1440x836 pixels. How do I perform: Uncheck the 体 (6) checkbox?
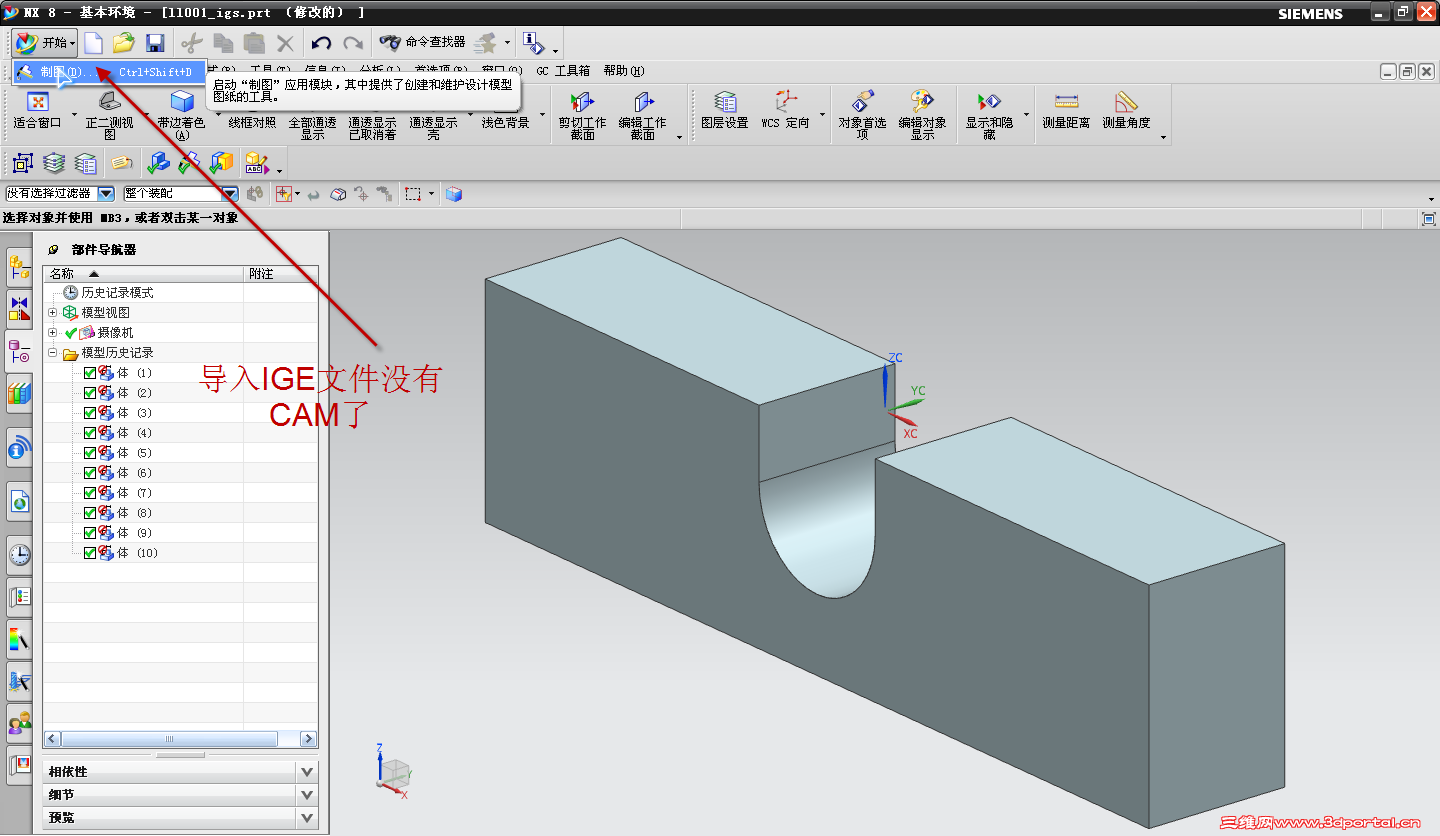coord(90,473)
